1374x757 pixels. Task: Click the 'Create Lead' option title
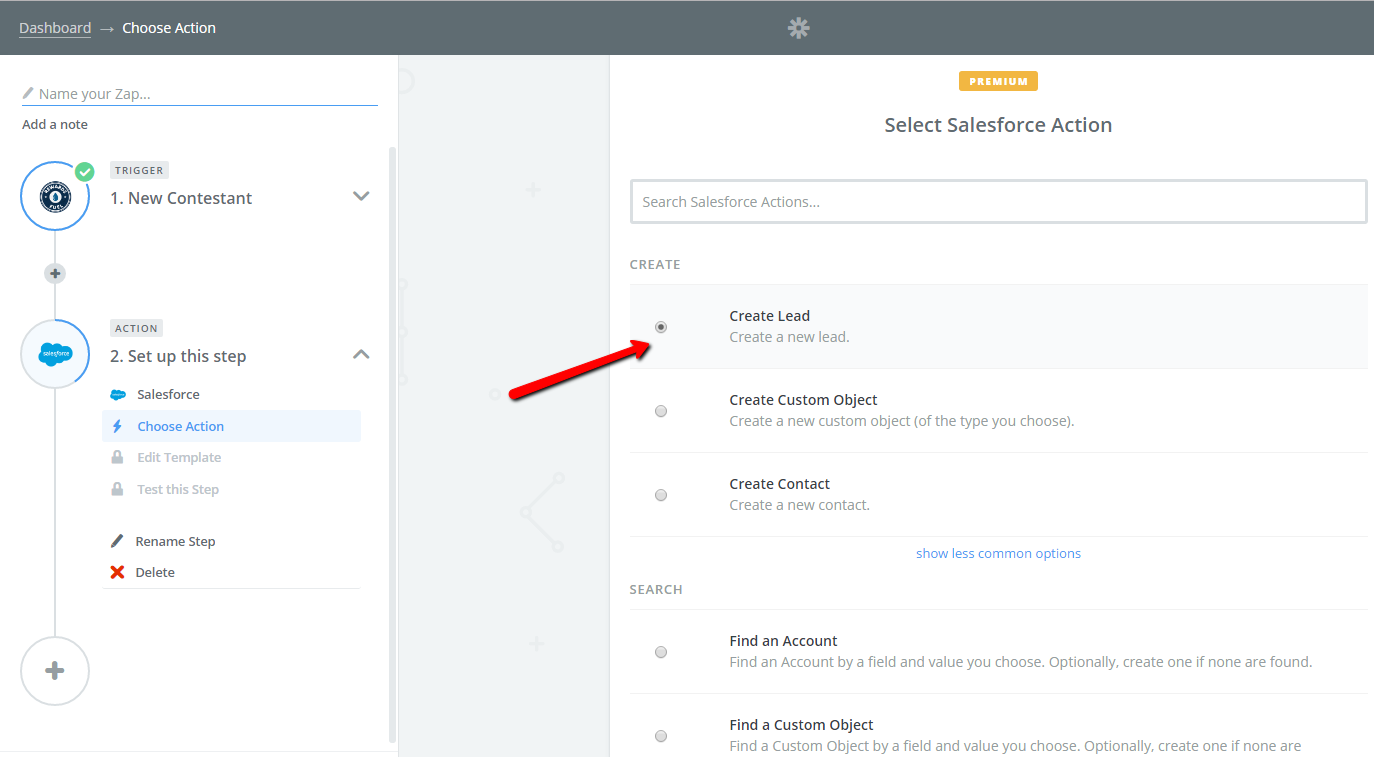(770, 316)
